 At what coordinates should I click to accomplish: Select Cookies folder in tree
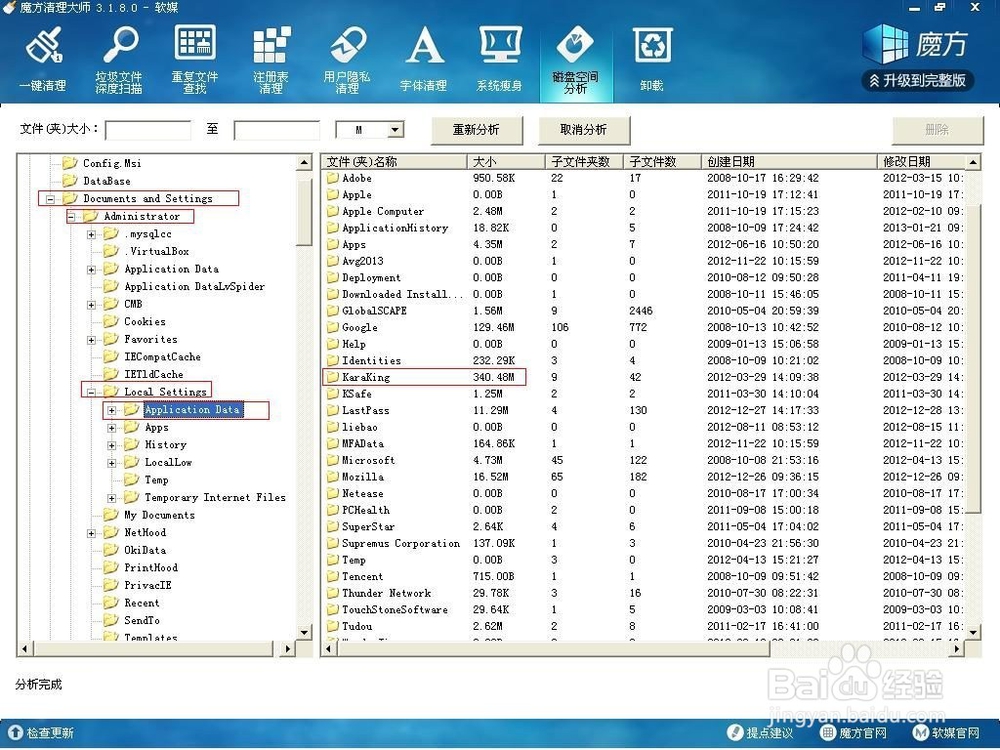click(x=145, y=321)
